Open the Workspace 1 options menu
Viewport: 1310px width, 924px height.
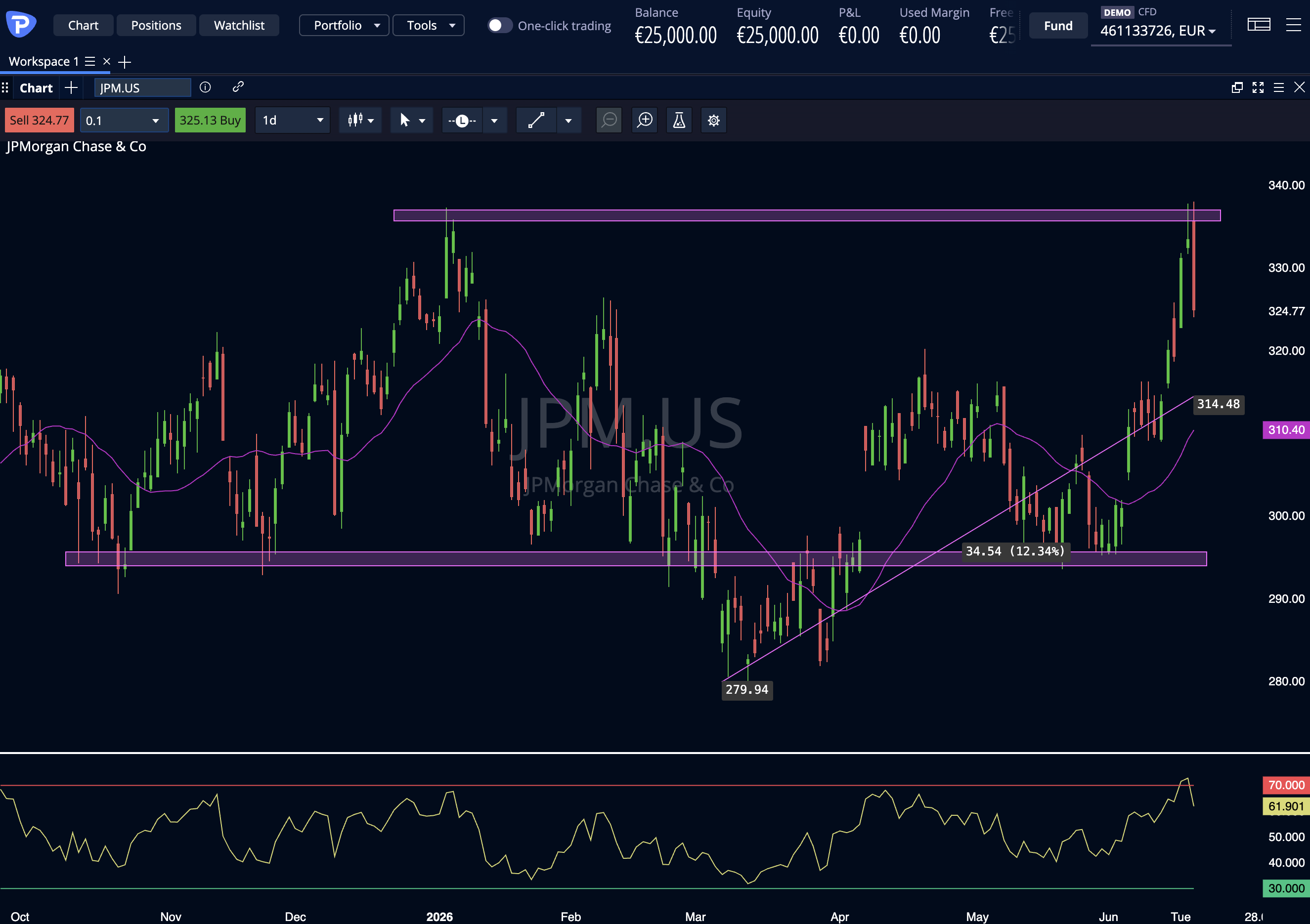[x=90, y=61]
